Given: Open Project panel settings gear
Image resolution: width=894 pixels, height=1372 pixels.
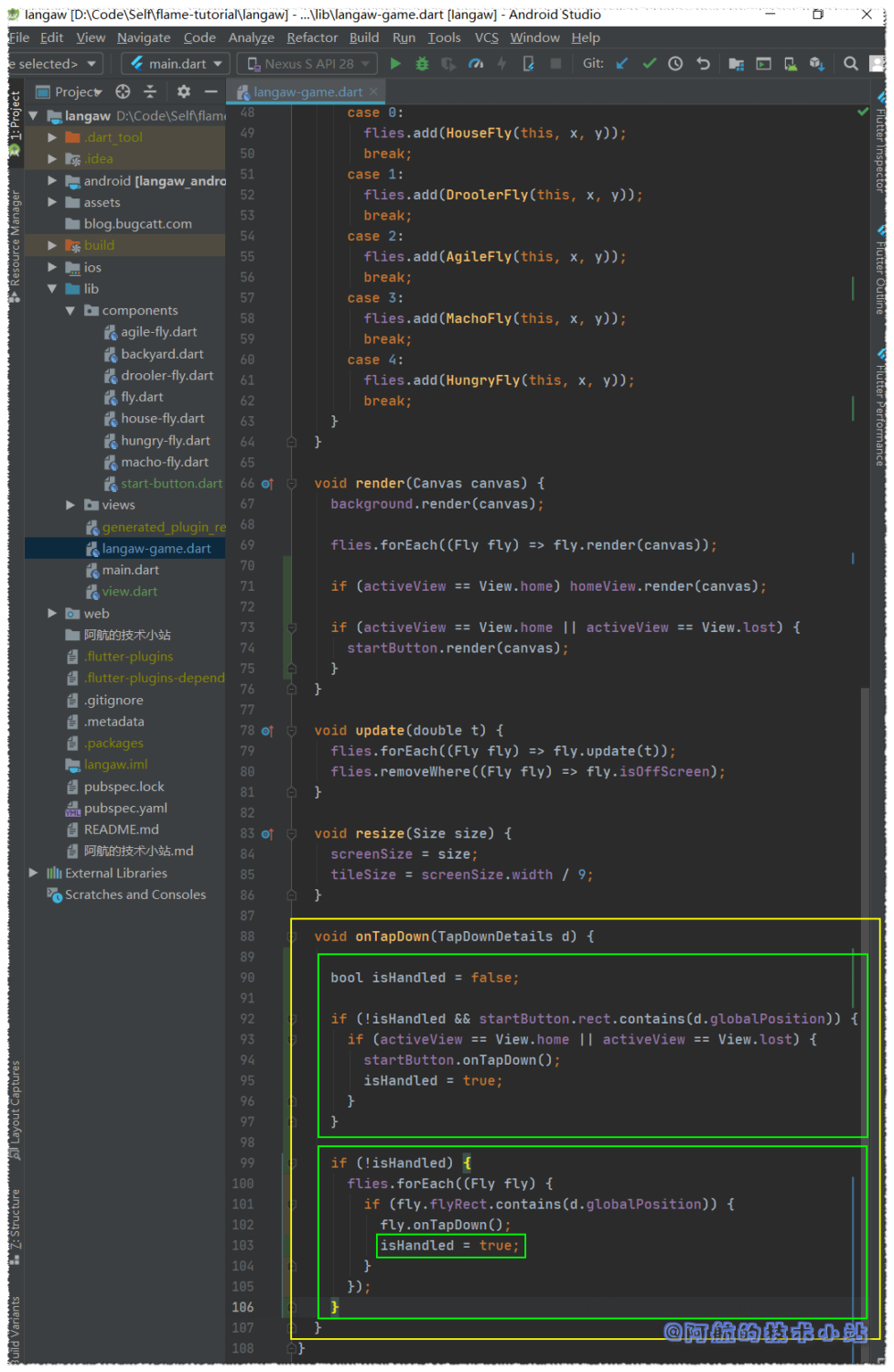Looking at the screenshot, I should click(x=184, y=91).
